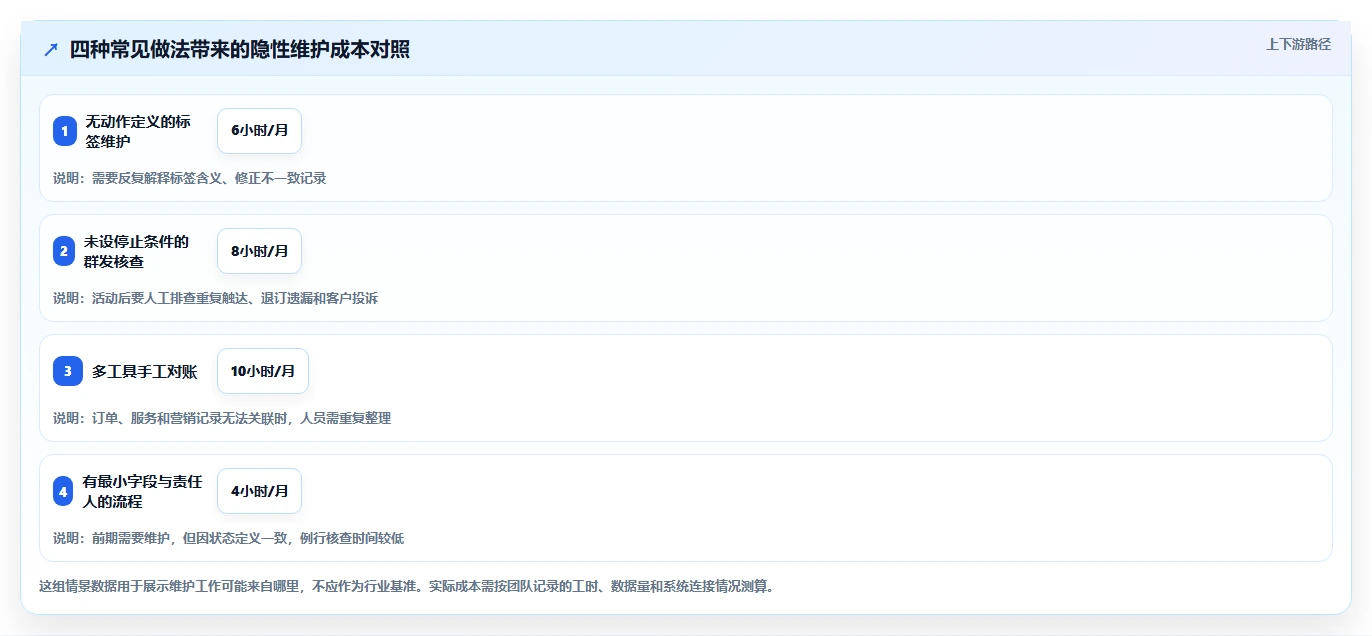Image resolution: width=1372 pixels, height=636 pixels.
Task: Select the label 多工具手工对账
Action: (145, 372)
